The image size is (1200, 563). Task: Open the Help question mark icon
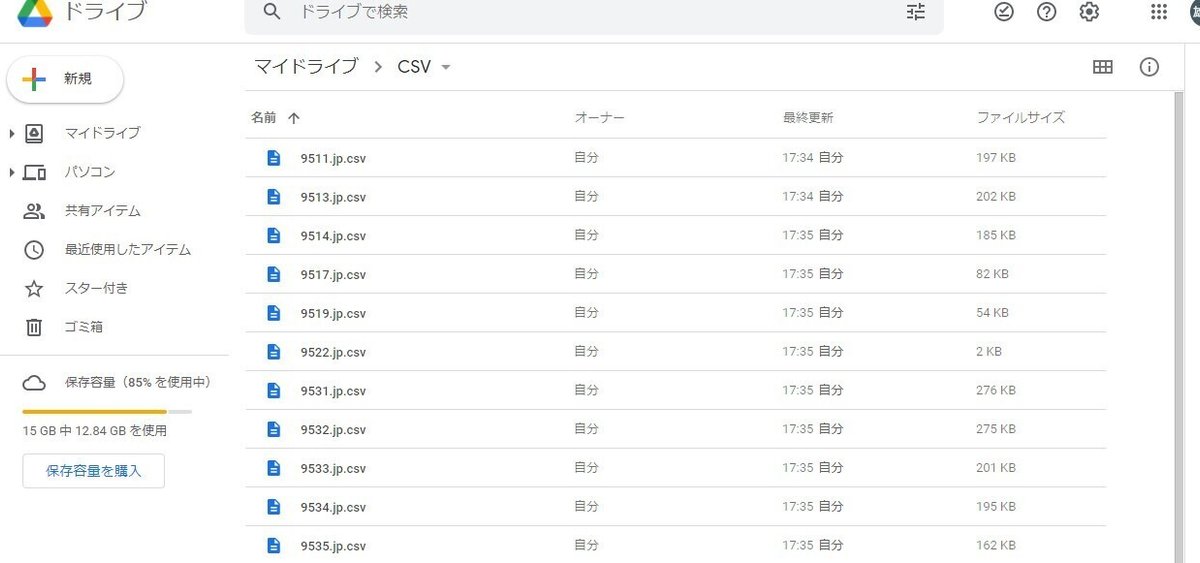point(1047,12)
